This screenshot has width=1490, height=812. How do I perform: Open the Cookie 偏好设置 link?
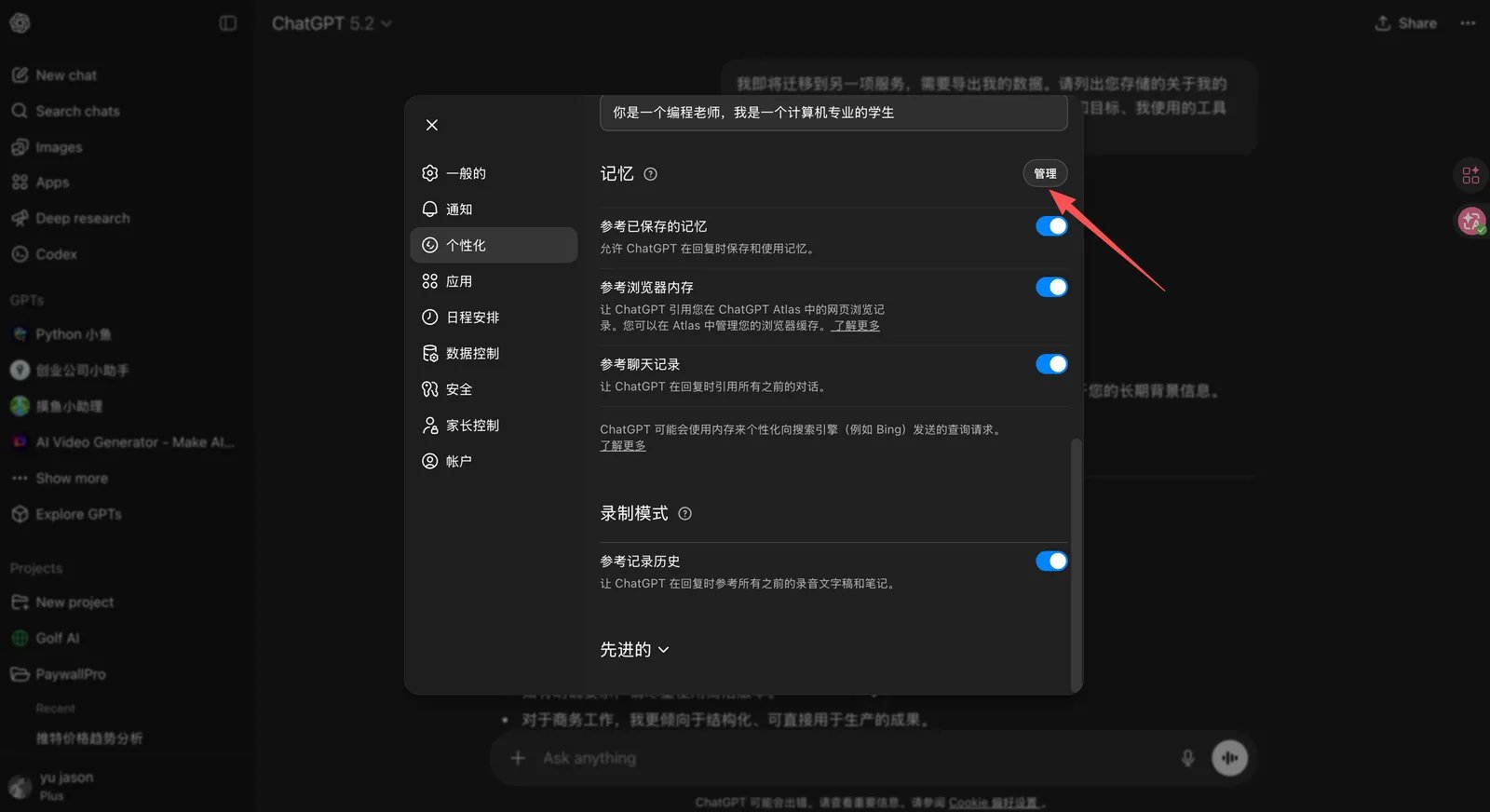coord(994,803)
